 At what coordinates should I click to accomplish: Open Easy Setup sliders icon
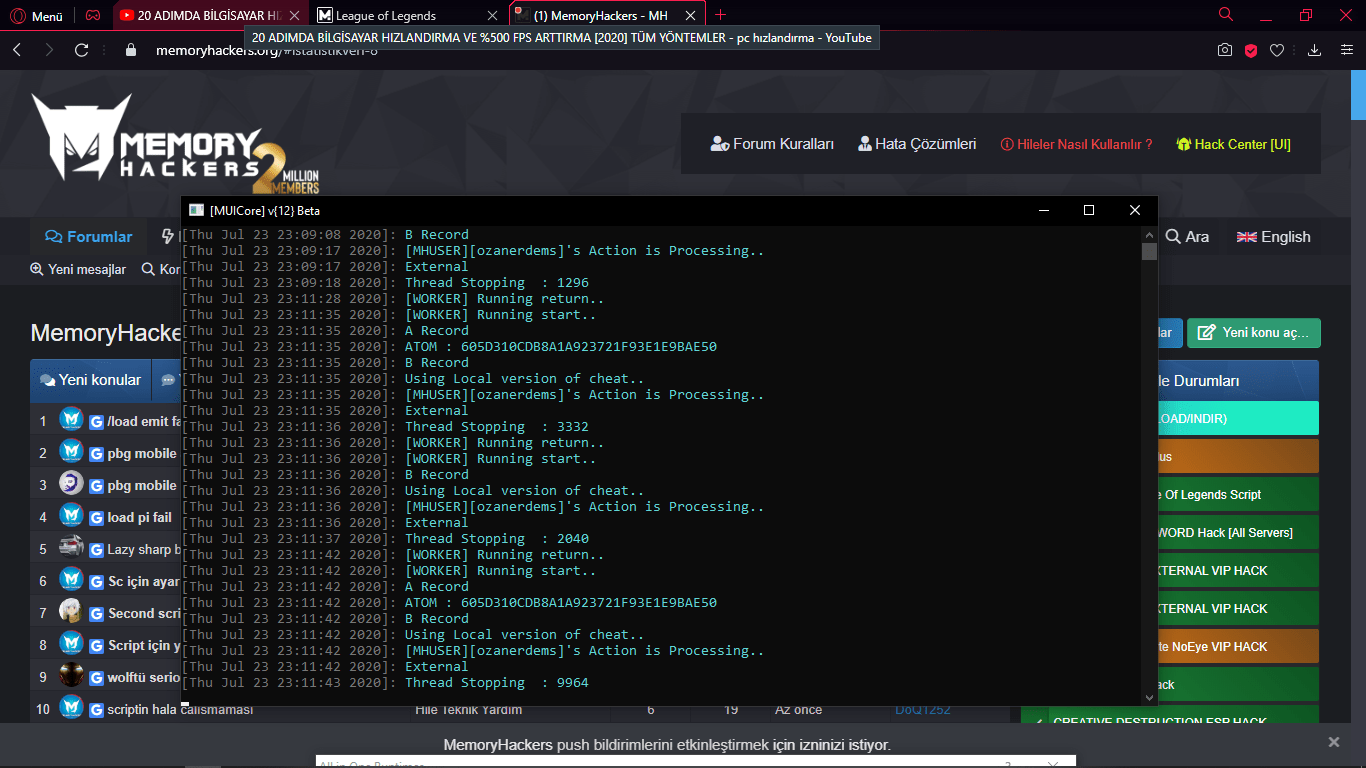[x=1346, y=50]
